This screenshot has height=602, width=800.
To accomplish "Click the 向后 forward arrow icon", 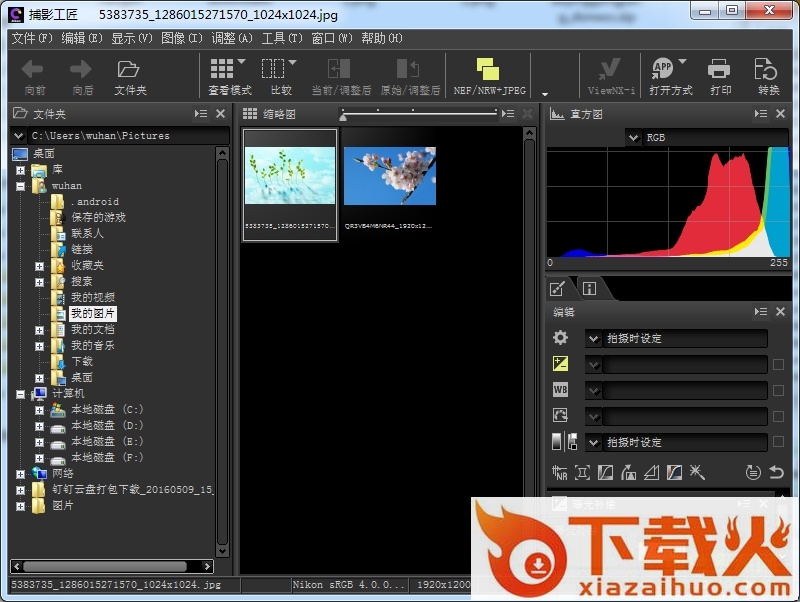I will pos(82,69).
